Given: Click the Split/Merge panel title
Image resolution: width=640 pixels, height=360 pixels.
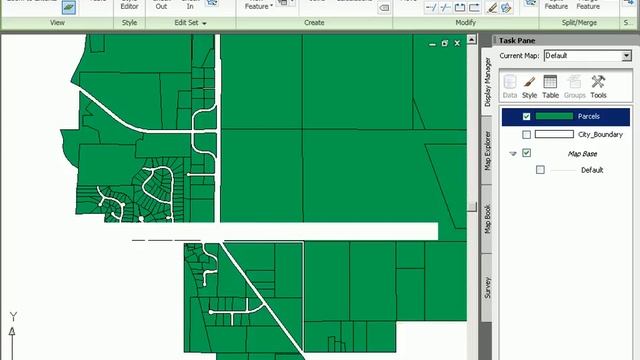Looking at the screenshot, I should click(x=579, y=23).
